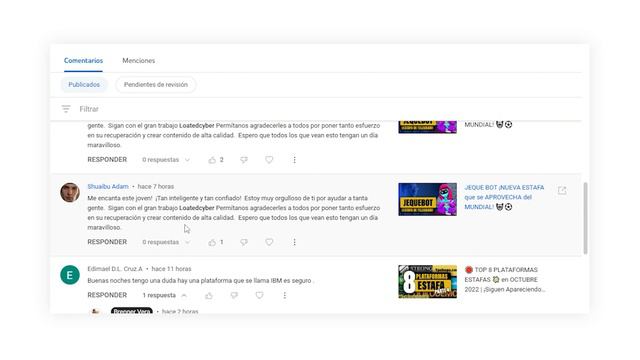This screenshot has height=360, width=640.
Task: Switch to the Comentarios tab
Action: pyautogui.click(x=83, y=60)
